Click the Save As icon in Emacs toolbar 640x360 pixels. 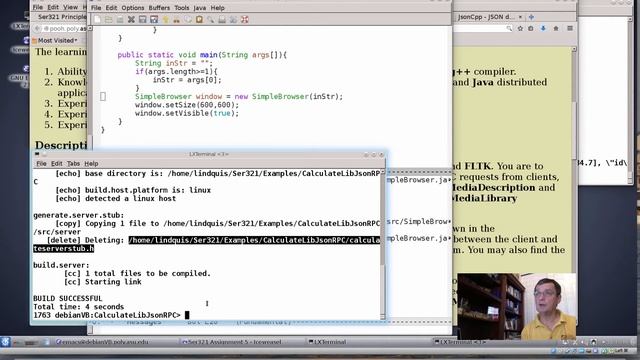(154, 19)
